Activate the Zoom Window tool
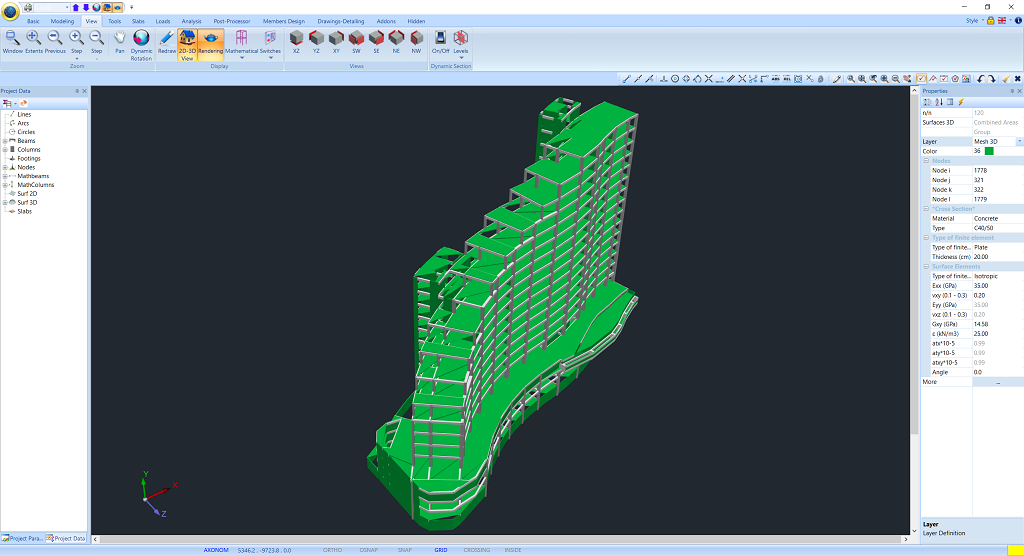The height and width of the screenshot is (556, 1024). [13, 41]
